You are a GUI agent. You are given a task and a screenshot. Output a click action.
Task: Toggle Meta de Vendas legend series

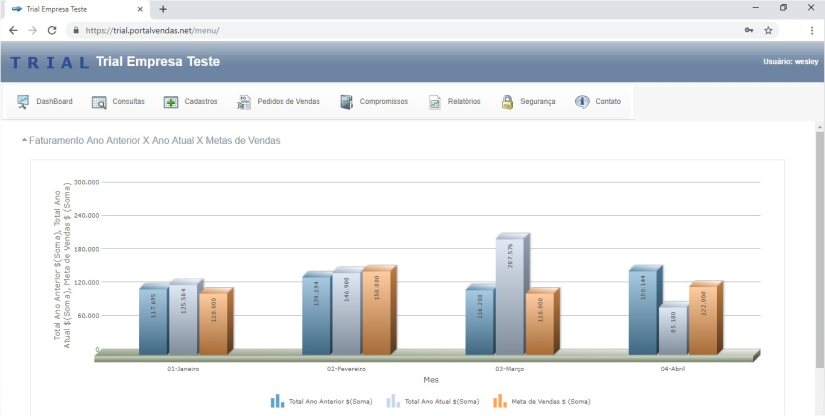tap(542, 401)
